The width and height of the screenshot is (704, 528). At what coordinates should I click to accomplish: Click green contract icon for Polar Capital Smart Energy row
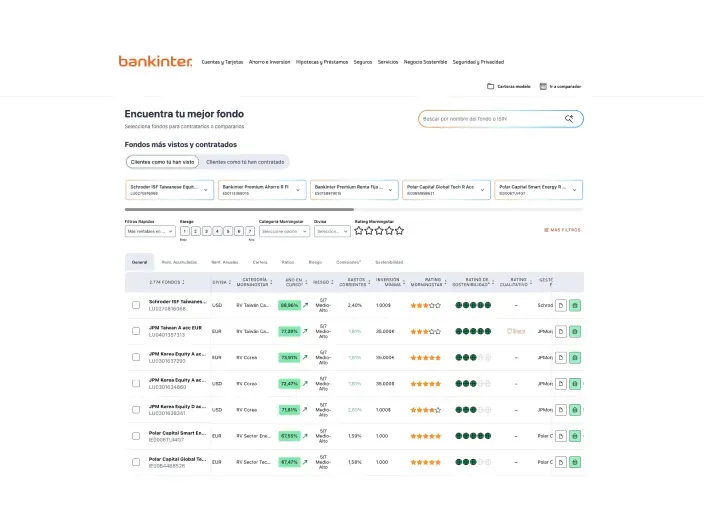575,436
